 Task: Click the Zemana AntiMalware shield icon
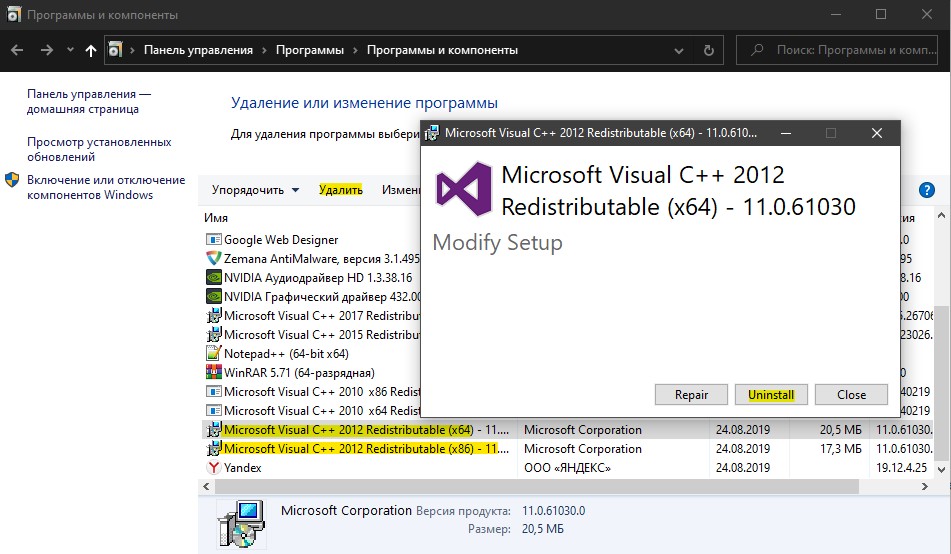coord(213,259)
